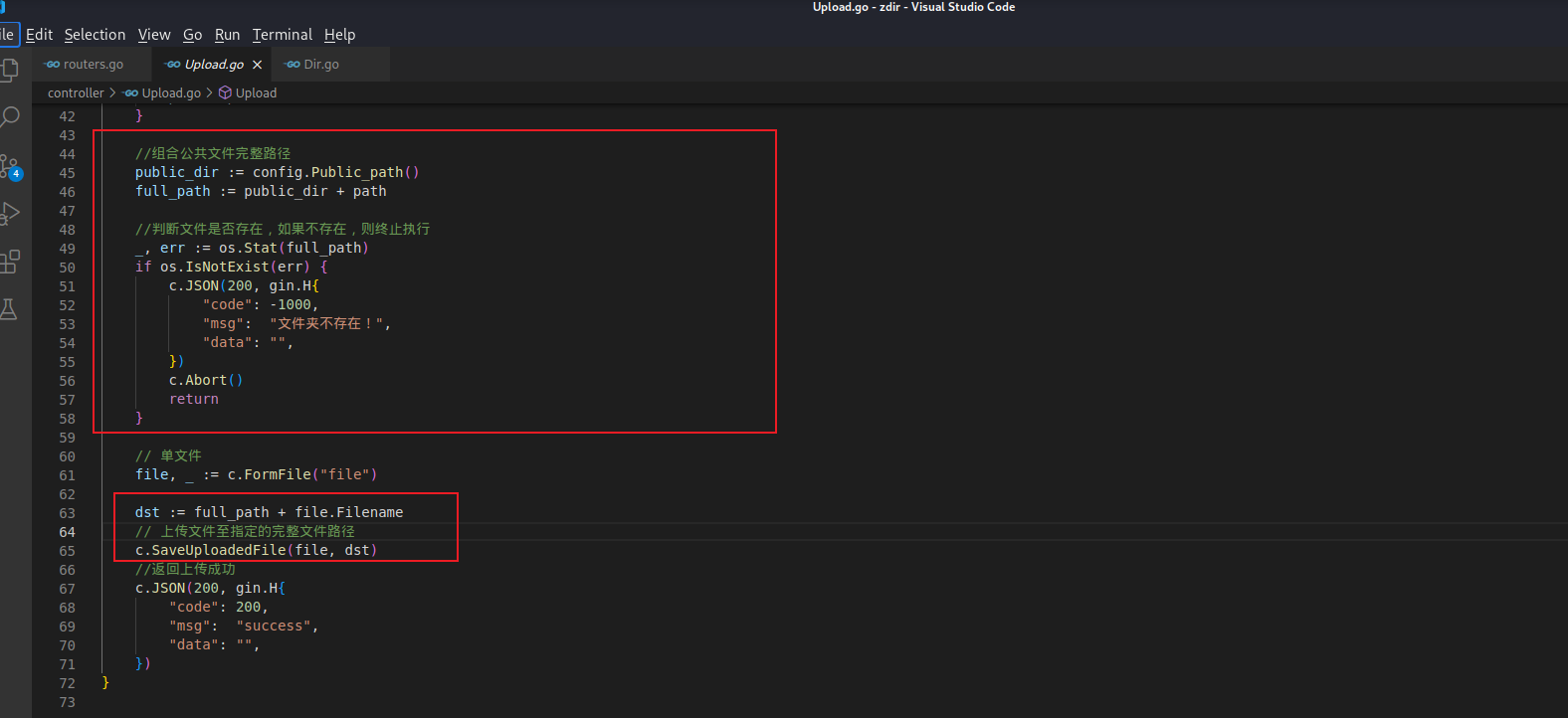
Task: Open the Terminal menu
Action: point(282,35)
